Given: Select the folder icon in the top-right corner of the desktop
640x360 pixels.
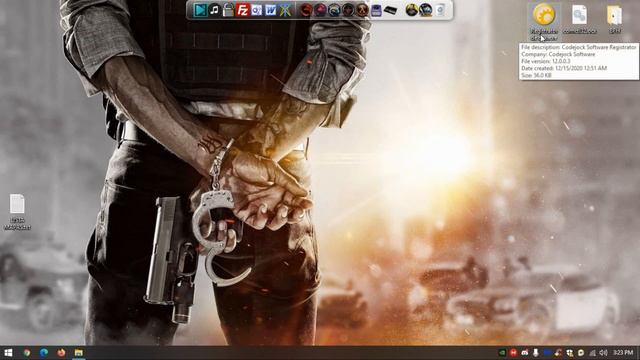Looking at the screenshot, I should tap(615, 19).
